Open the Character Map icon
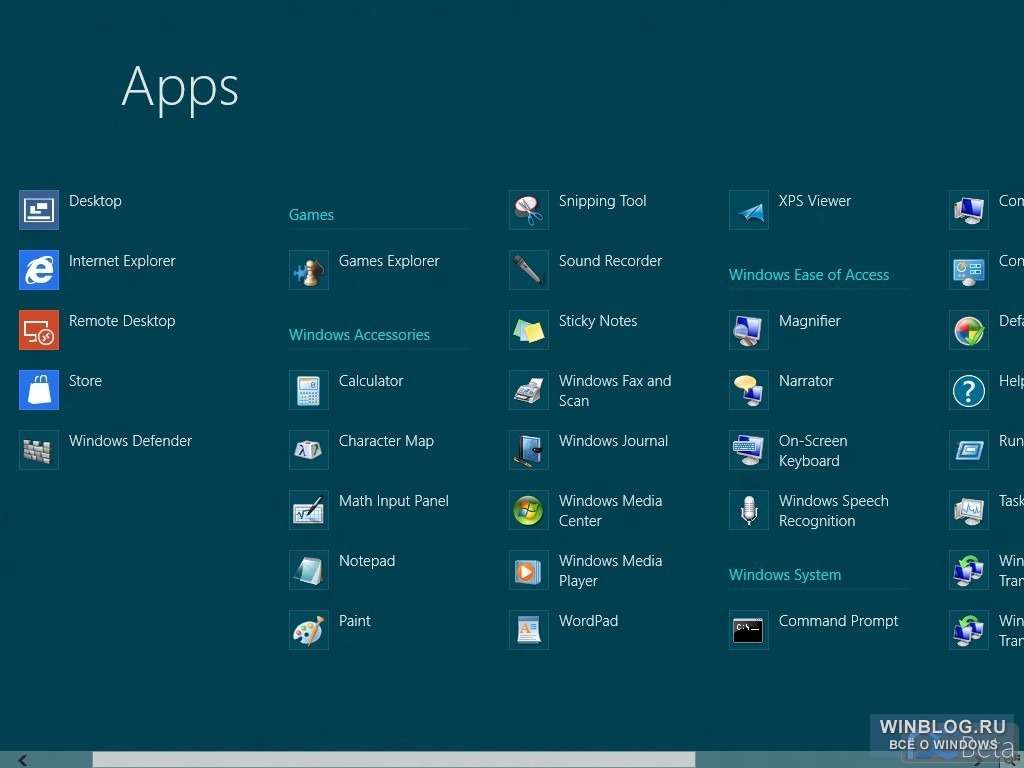The height and width of the screenshot is (768, 1024). coord(309,450)
